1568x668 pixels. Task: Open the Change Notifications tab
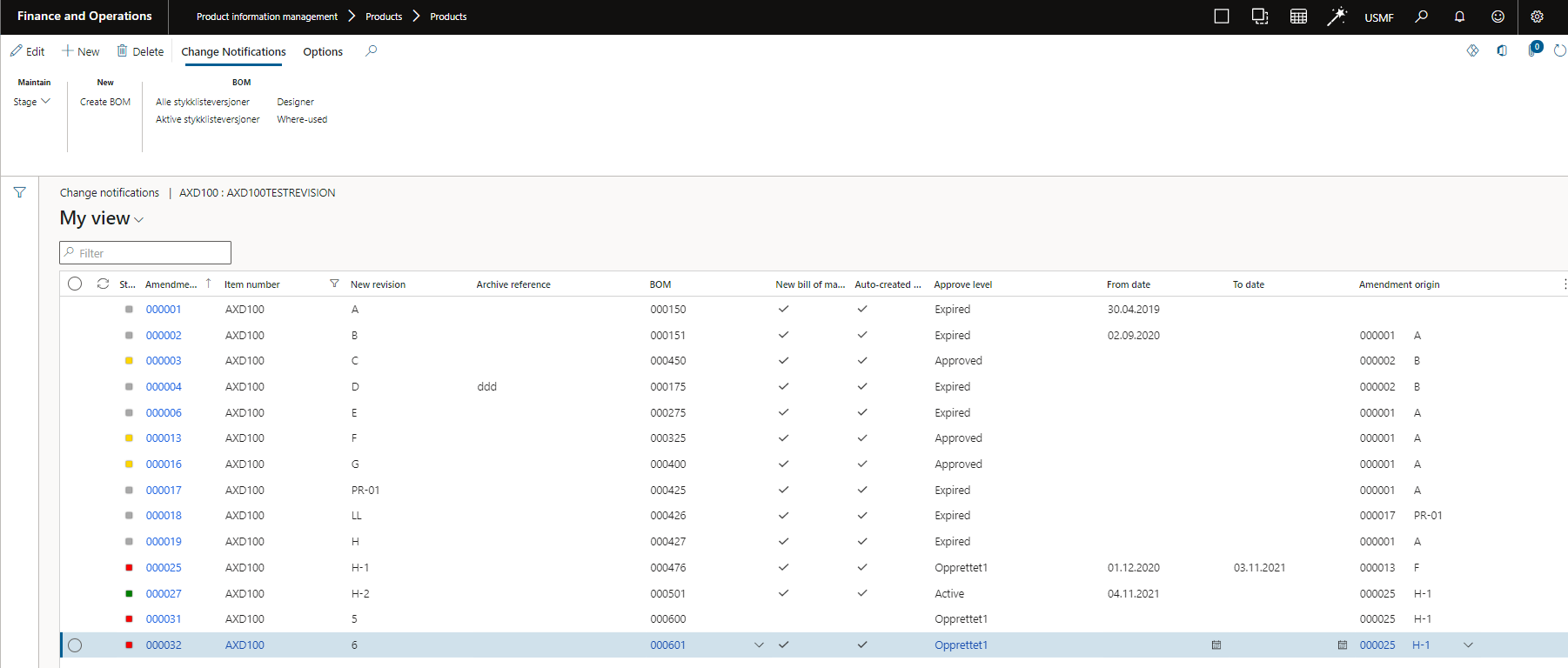[233, 52]
